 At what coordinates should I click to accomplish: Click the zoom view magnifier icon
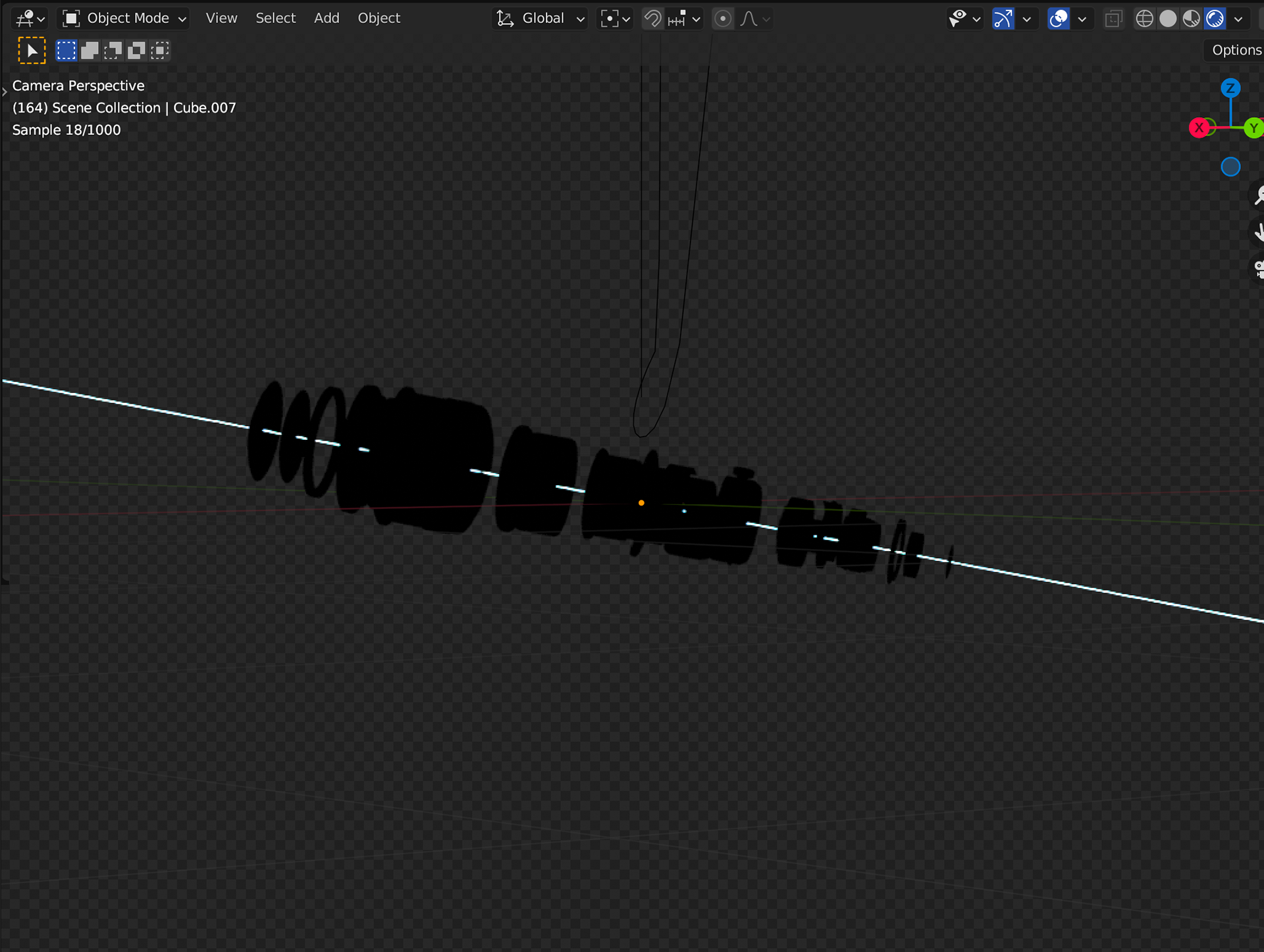(x=1258, y=195)
